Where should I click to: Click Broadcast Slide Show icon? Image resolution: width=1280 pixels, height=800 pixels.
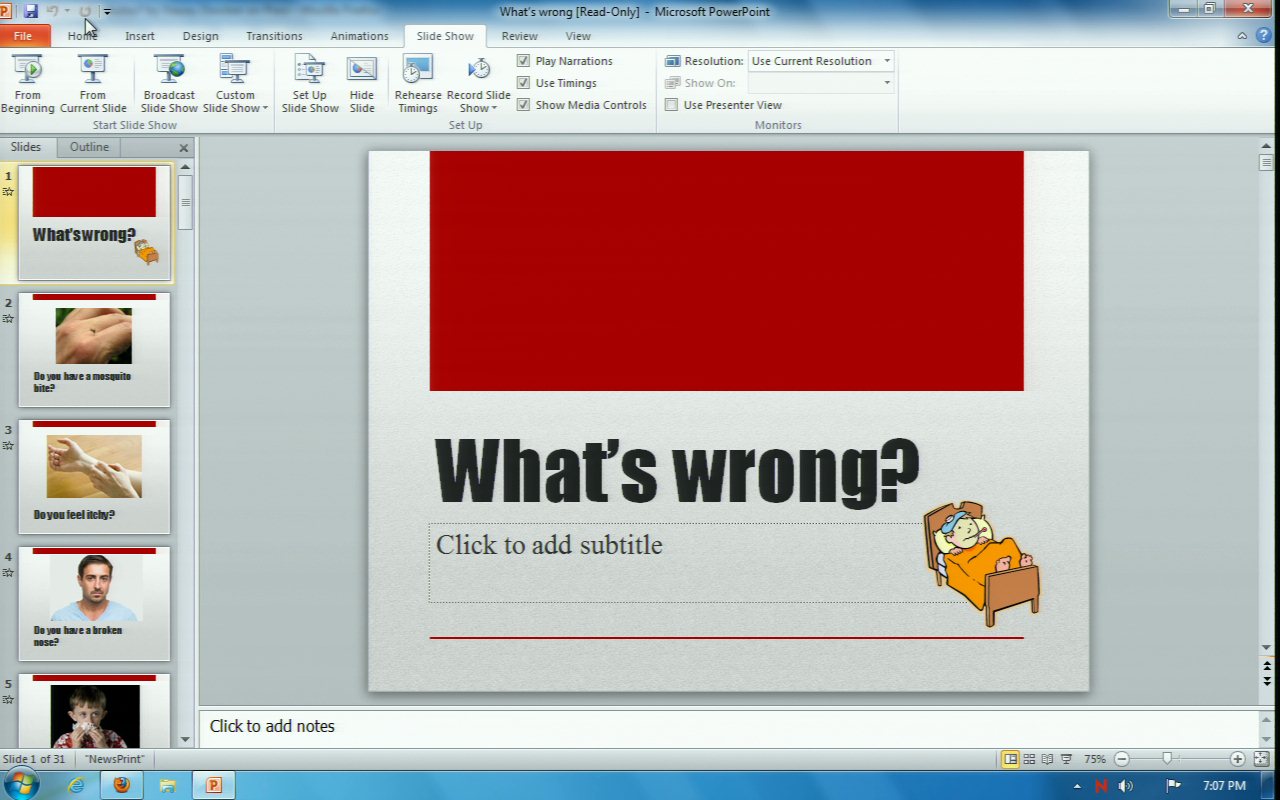(169, 70)
